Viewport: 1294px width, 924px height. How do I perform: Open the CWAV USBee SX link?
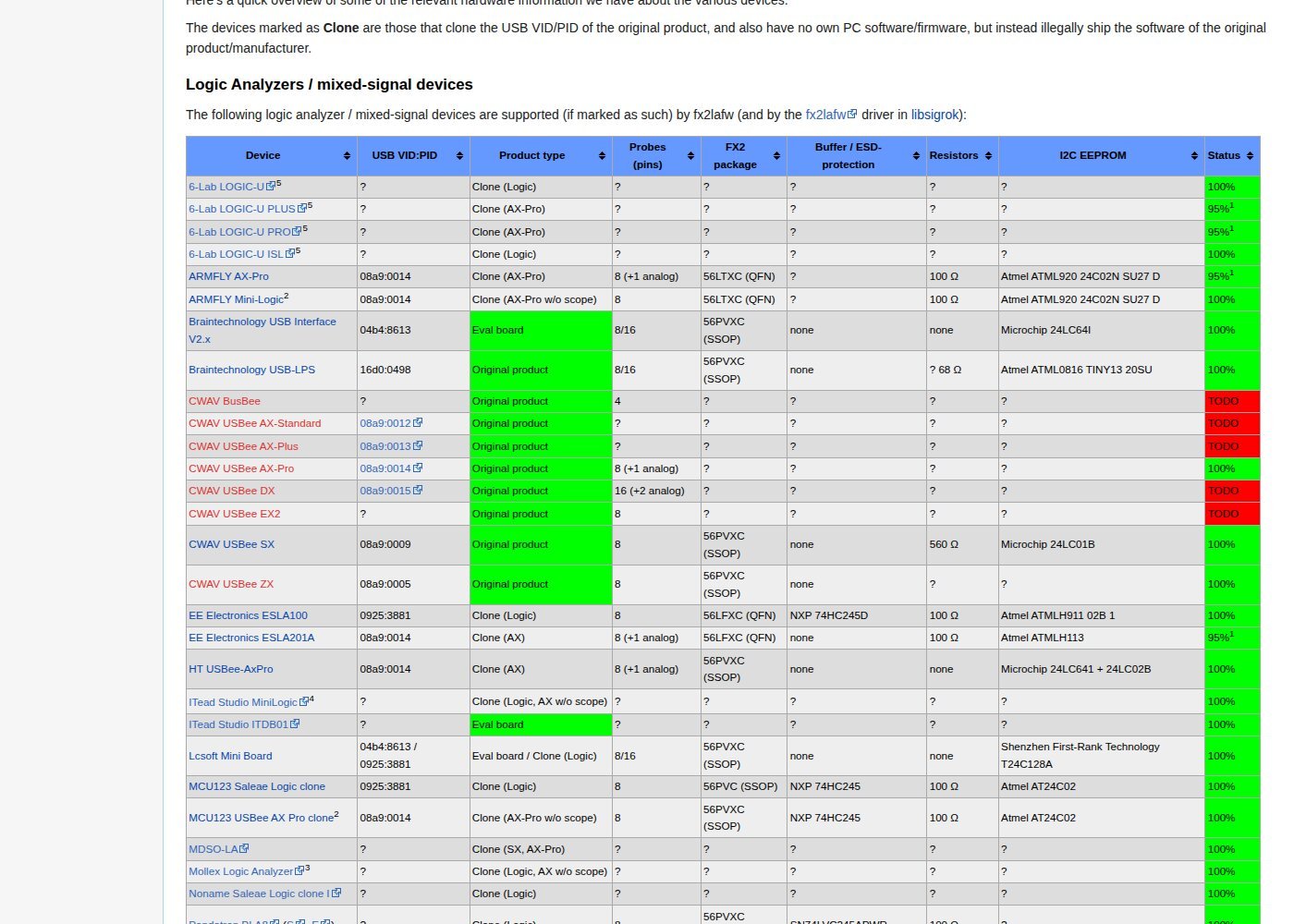[x=231, y=544]
